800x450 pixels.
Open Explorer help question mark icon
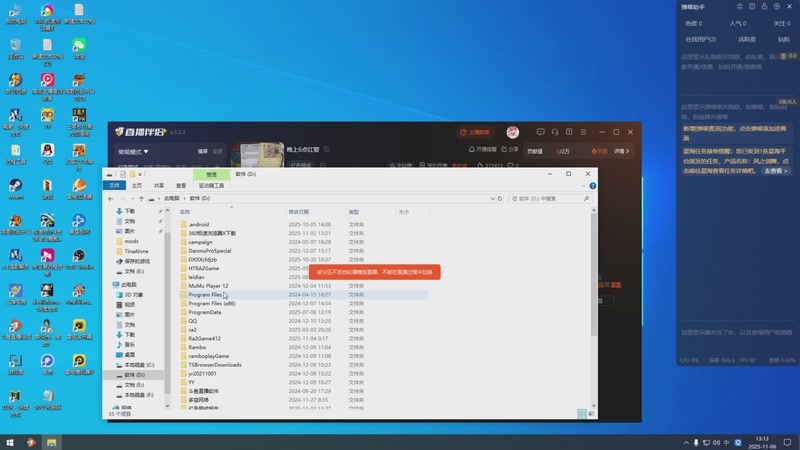(x=592, y=186)
